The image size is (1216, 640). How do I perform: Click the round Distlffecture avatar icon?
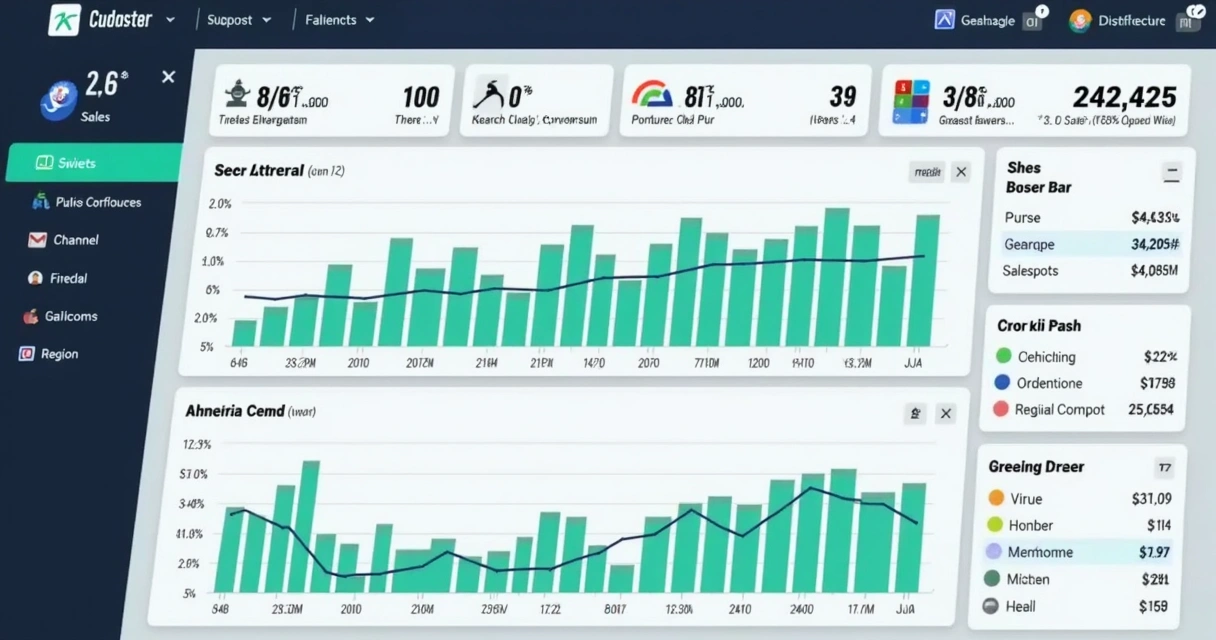pyautogui.click(x=1079, y=20)
